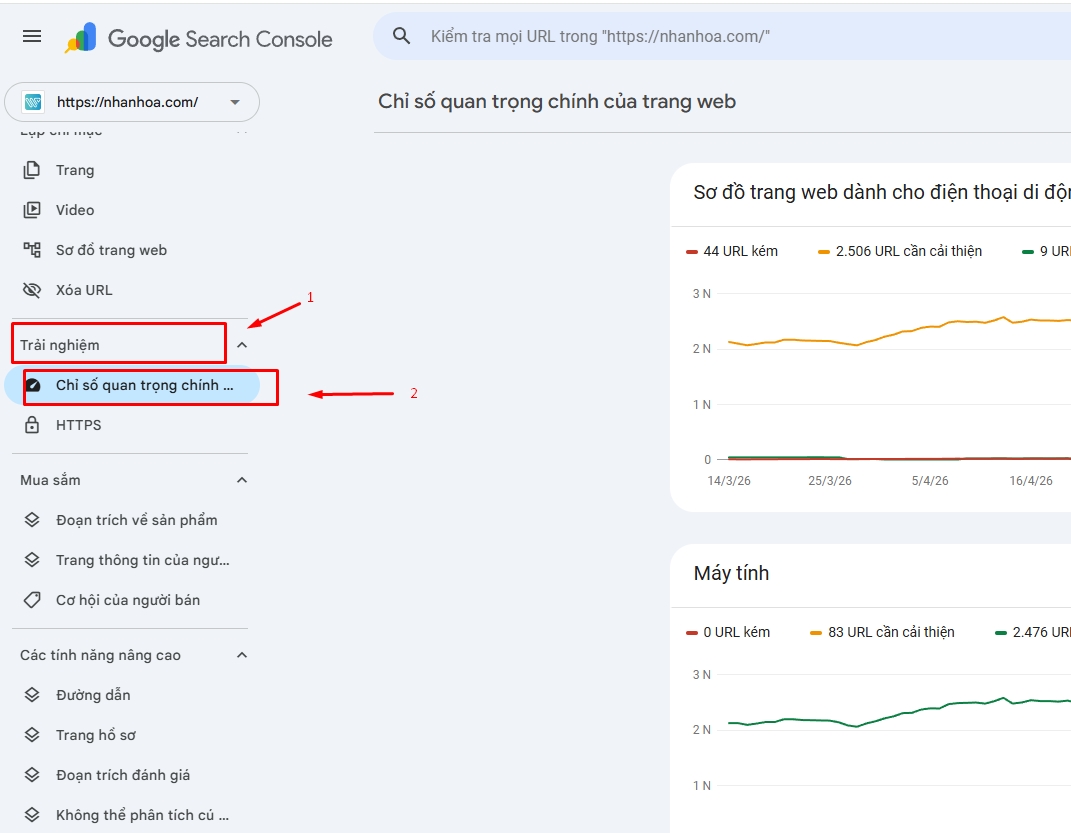The width and height of the screenshot is (1071, 833).
Task: Open the Video menu item
Action: [132, 210]
